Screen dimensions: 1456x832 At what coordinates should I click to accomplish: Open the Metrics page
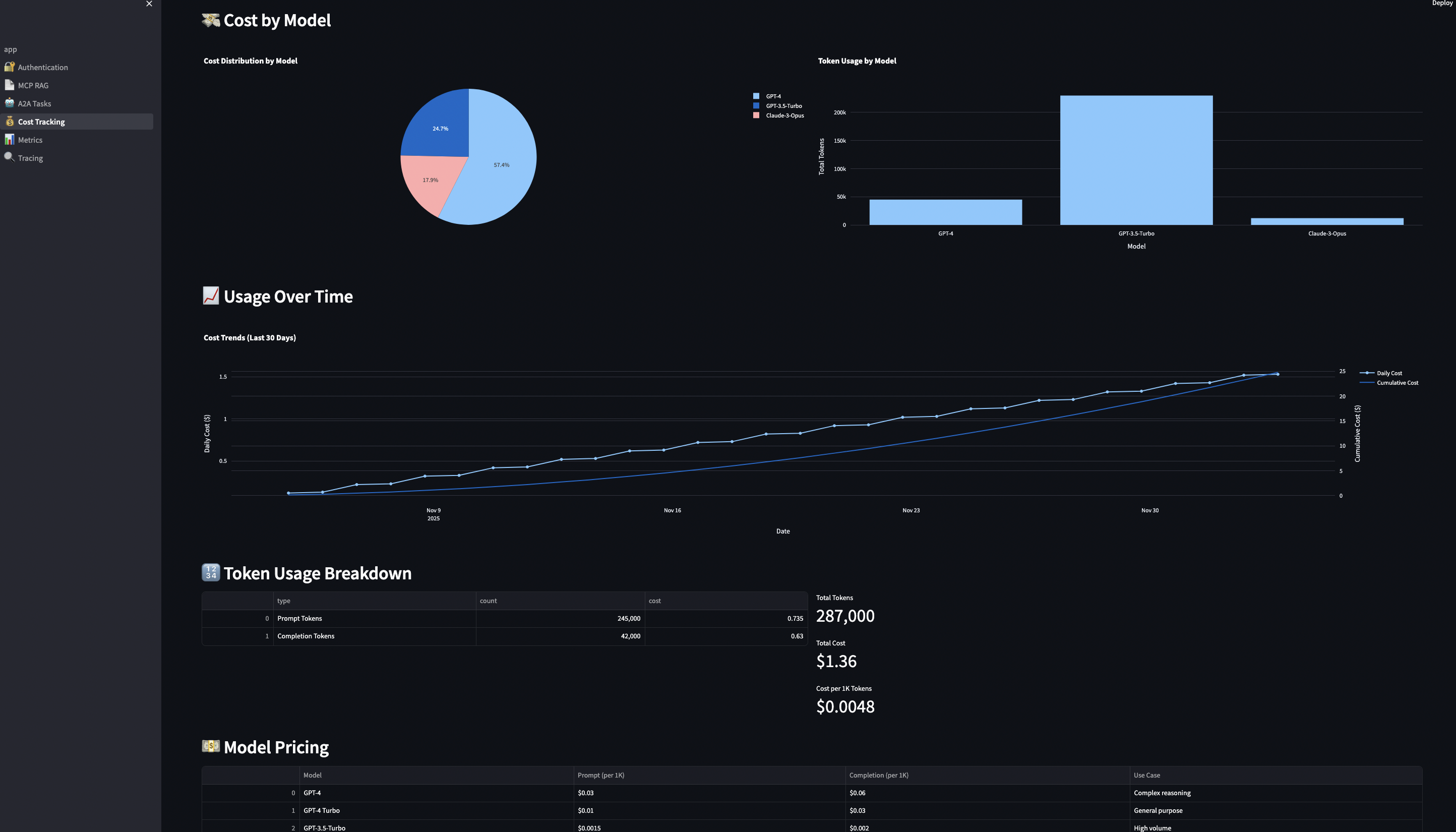[30, 140]
